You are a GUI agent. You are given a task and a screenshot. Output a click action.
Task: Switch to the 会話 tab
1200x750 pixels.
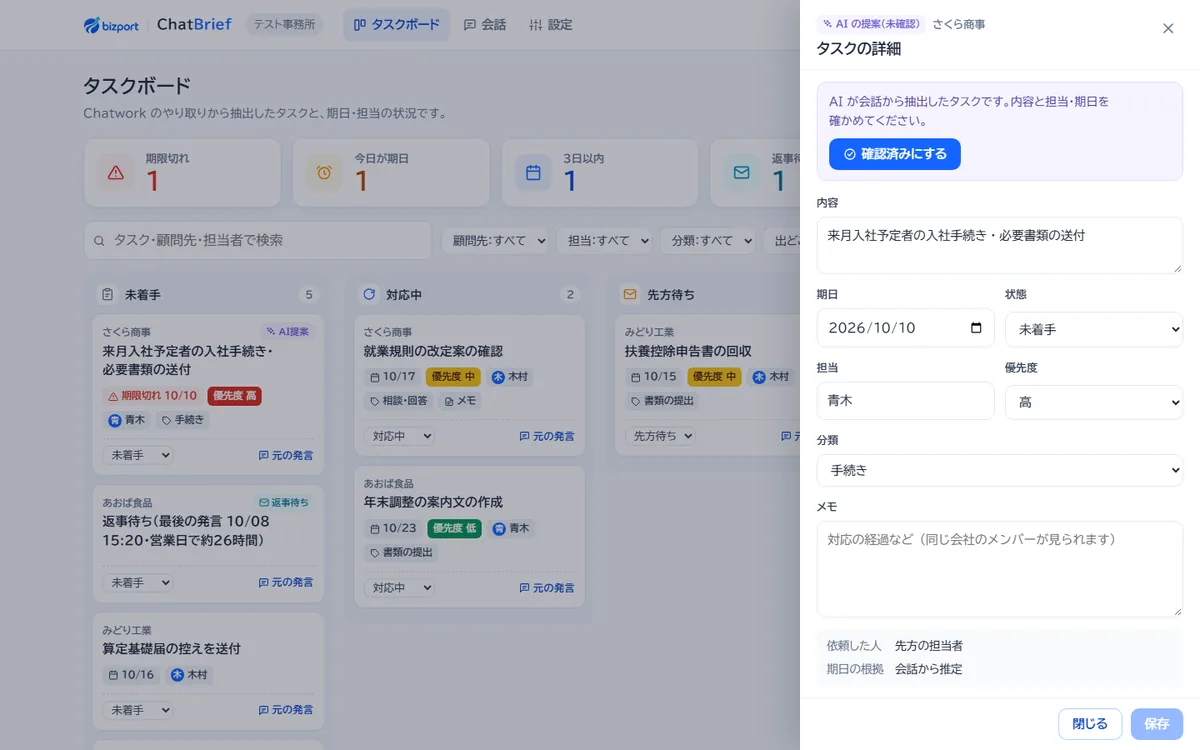pos(485,25)
